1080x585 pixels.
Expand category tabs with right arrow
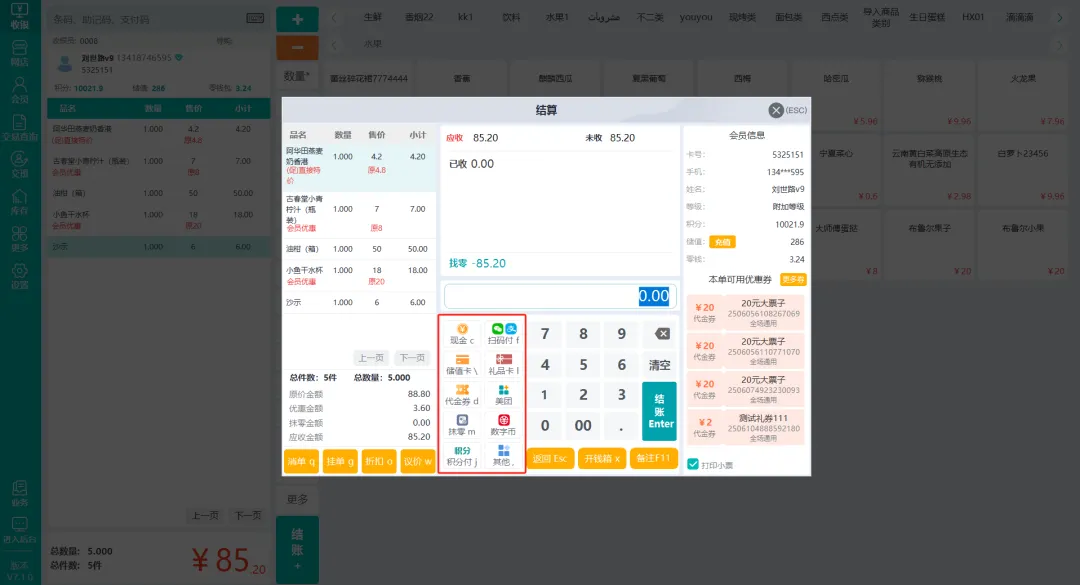[x=1059, y=18]
